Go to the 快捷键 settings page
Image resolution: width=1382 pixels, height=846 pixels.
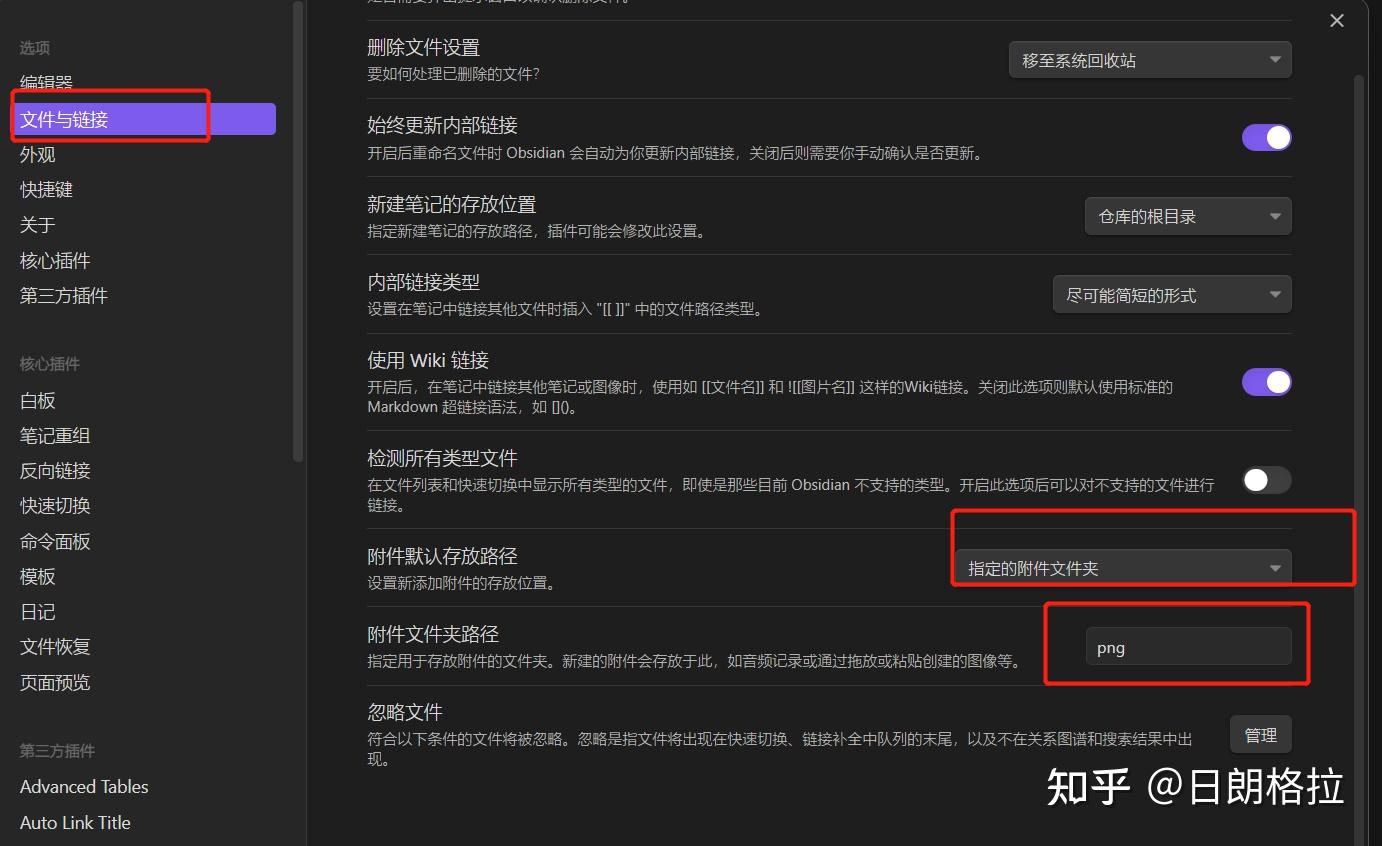[46, 189]
